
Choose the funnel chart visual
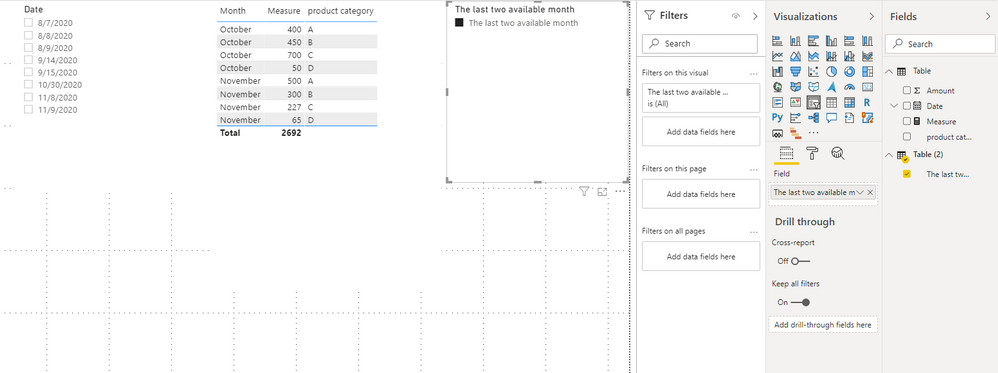click(795, 71)
